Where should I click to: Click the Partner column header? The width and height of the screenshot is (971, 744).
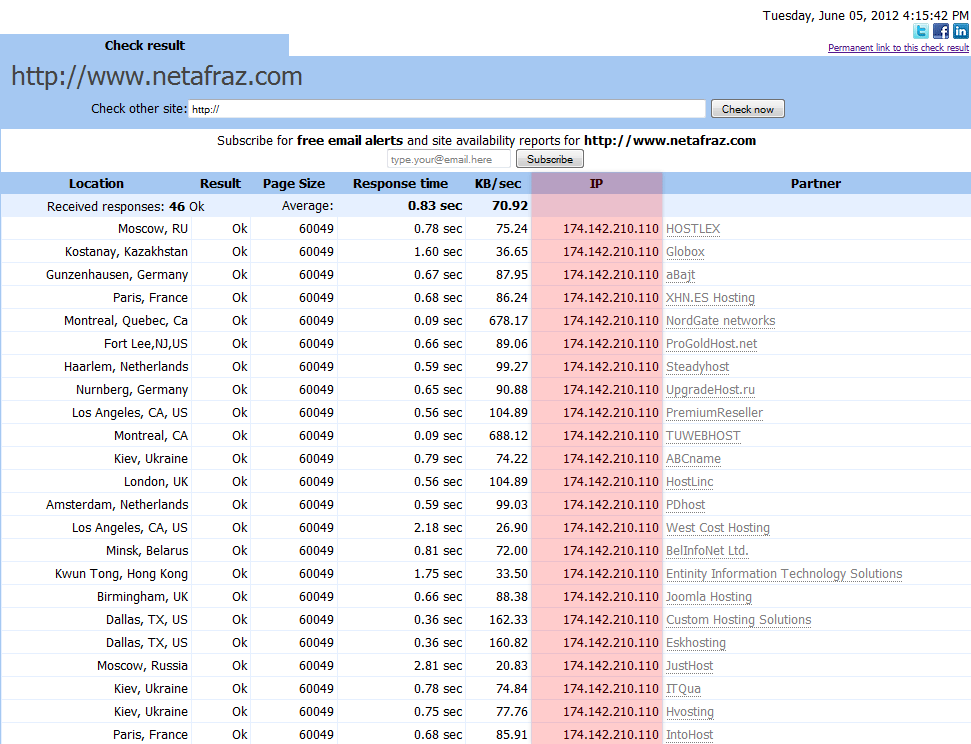(816, 183)
